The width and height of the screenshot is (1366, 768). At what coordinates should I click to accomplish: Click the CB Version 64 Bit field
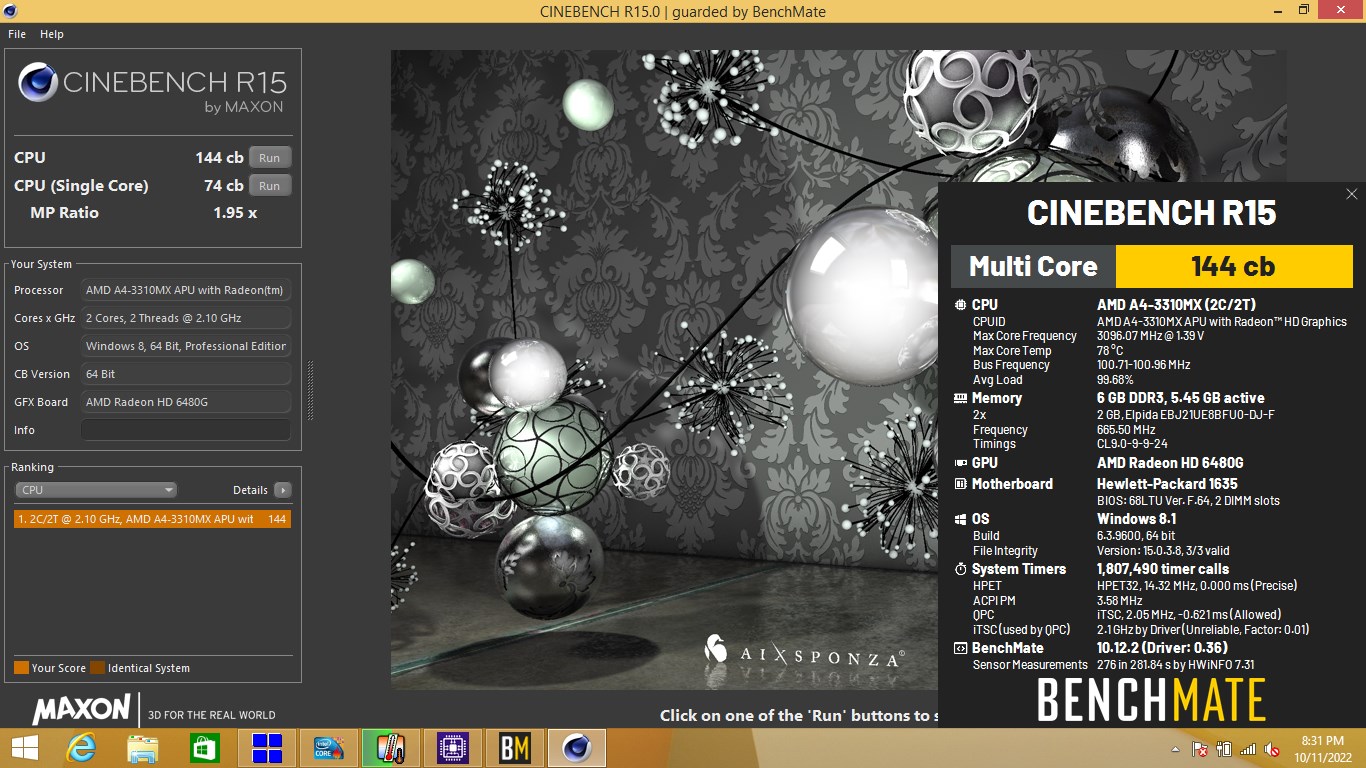(186, 374)
